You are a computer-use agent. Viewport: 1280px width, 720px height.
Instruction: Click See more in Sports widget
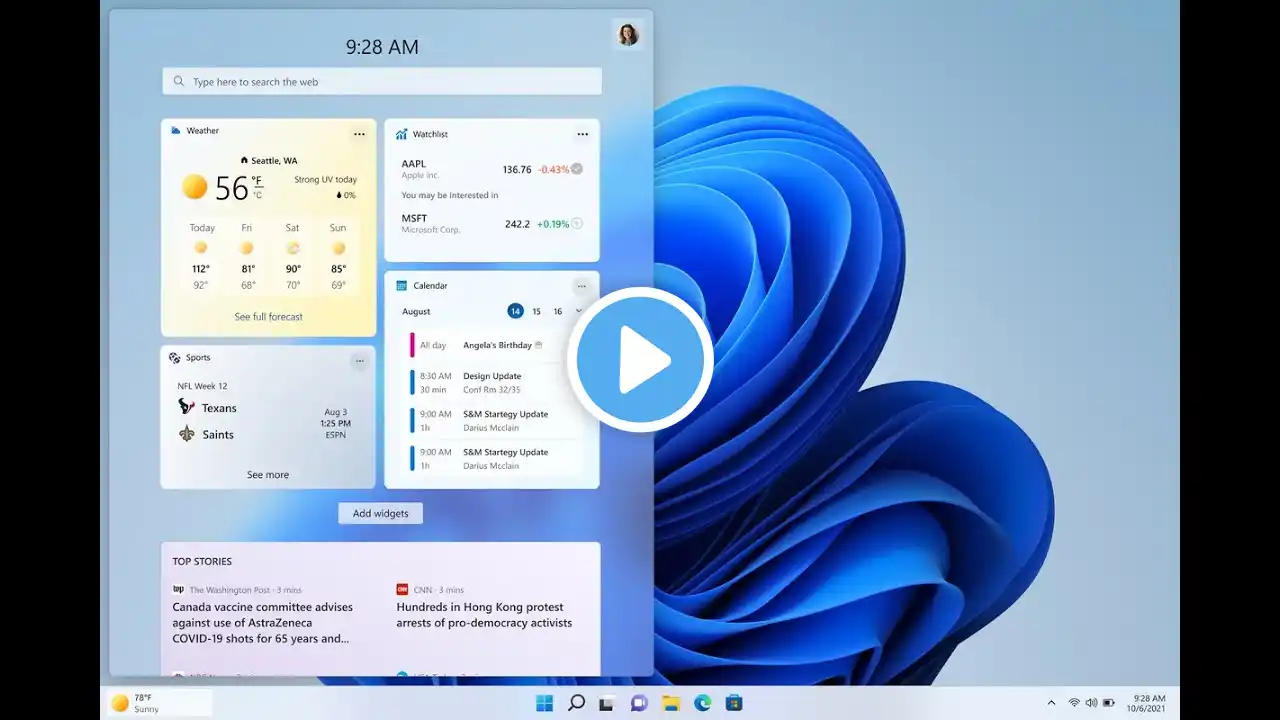pos(268,475)
